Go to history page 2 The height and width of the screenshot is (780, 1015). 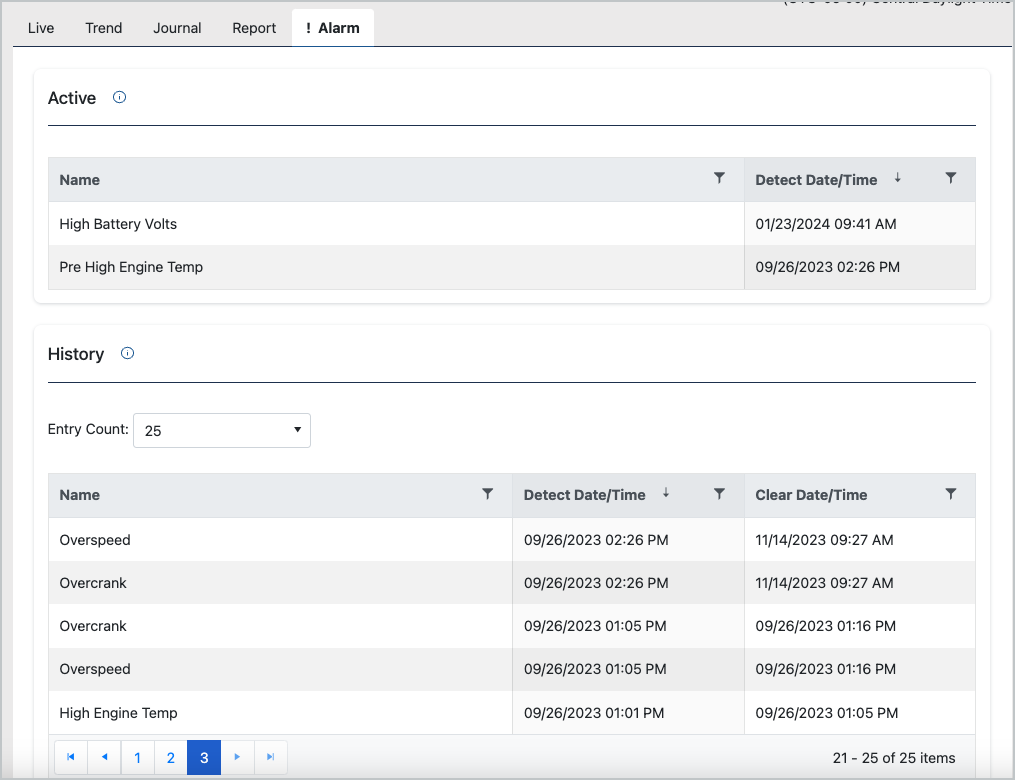tap(171, 758)
